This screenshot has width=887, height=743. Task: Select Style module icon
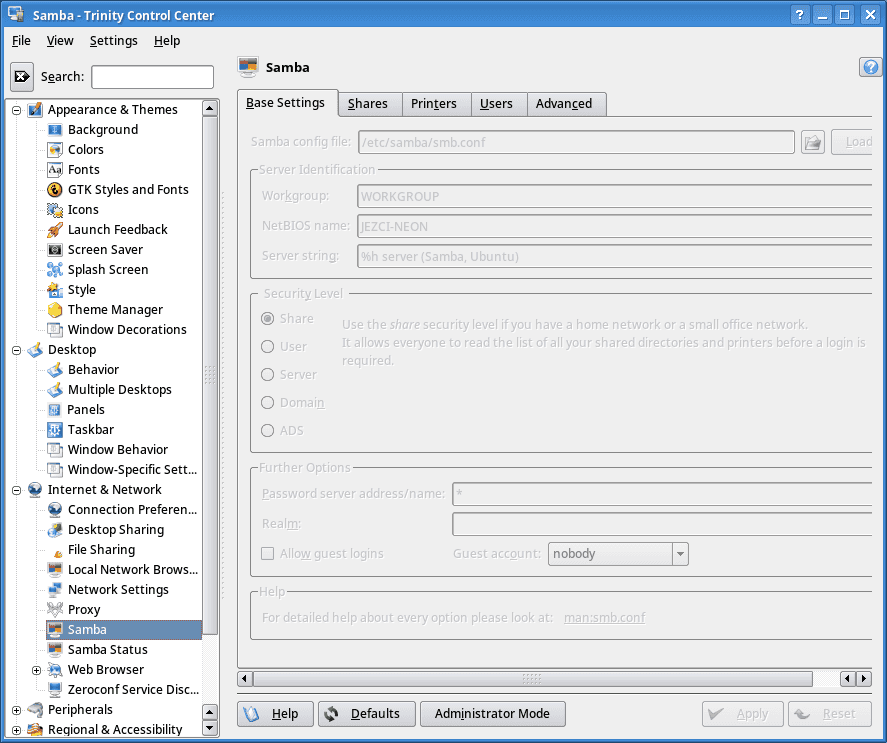[55, 290]
